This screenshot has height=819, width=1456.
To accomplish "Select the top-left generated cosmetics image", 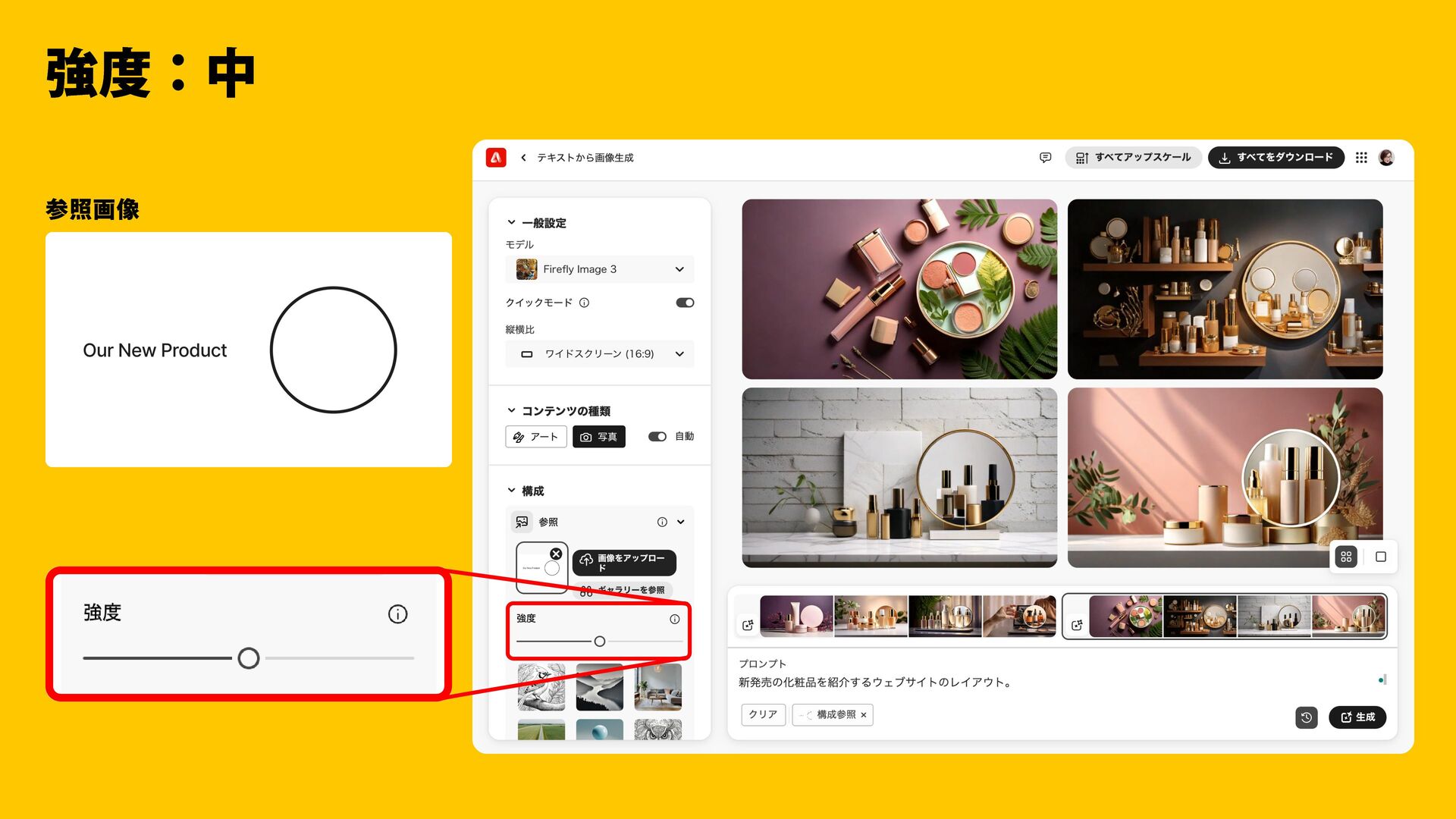I will pos(899,289).
